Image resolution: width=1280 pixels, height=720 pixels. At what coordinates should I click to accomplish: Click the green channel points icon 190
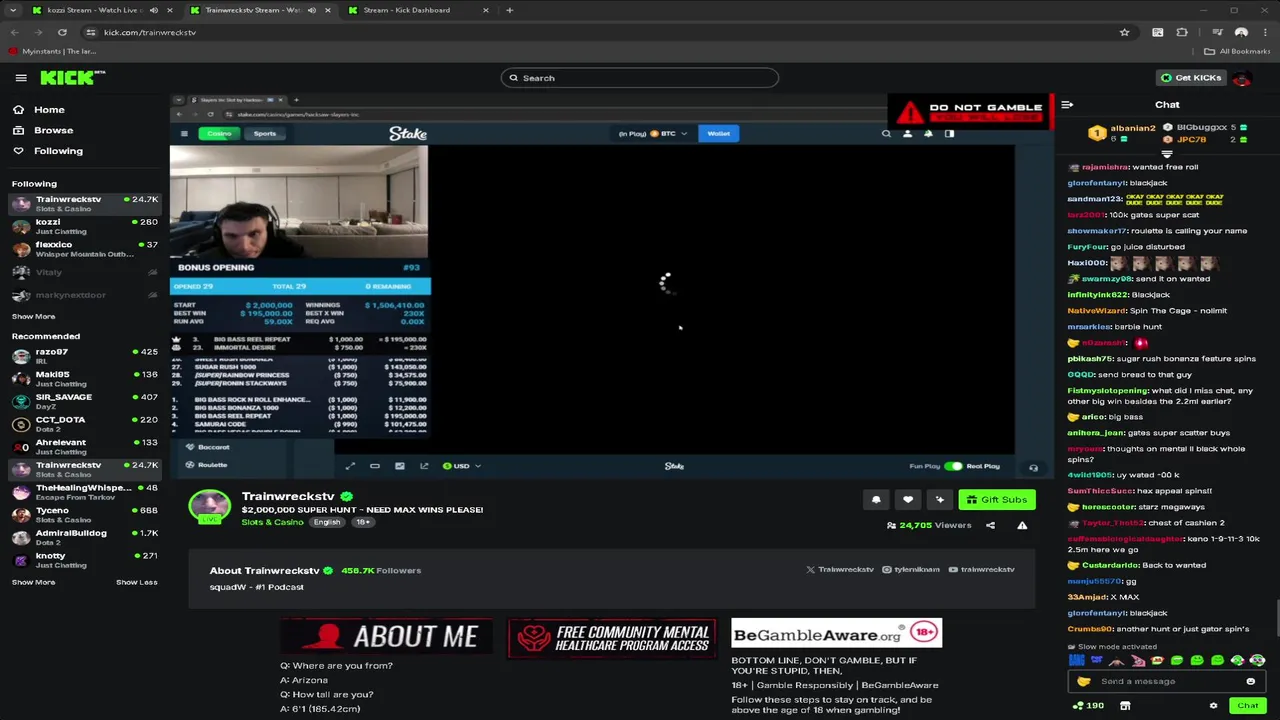[1088, 705]
